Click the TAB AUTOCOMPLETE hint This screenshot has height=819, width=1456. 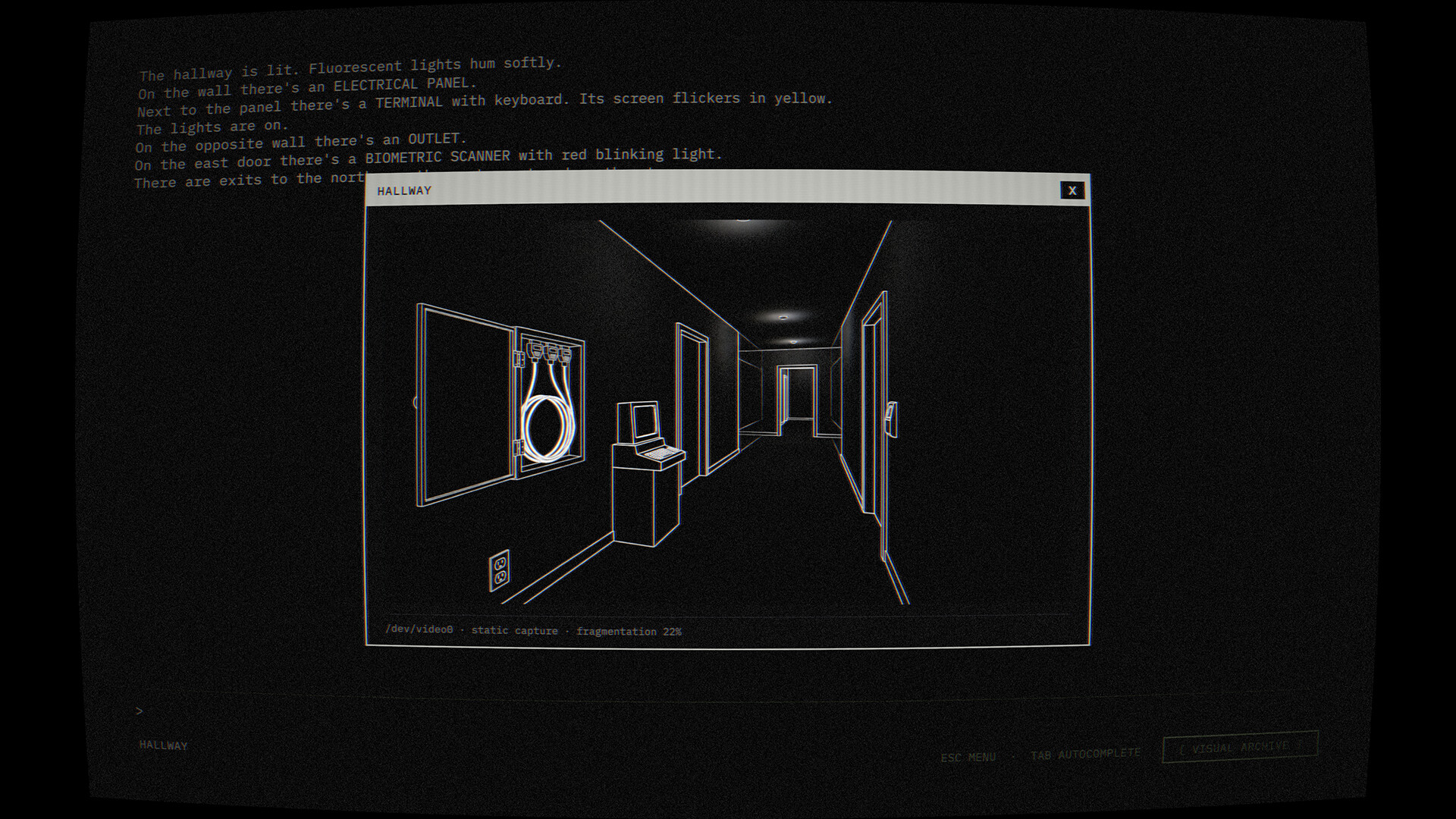click(1085, 754)
